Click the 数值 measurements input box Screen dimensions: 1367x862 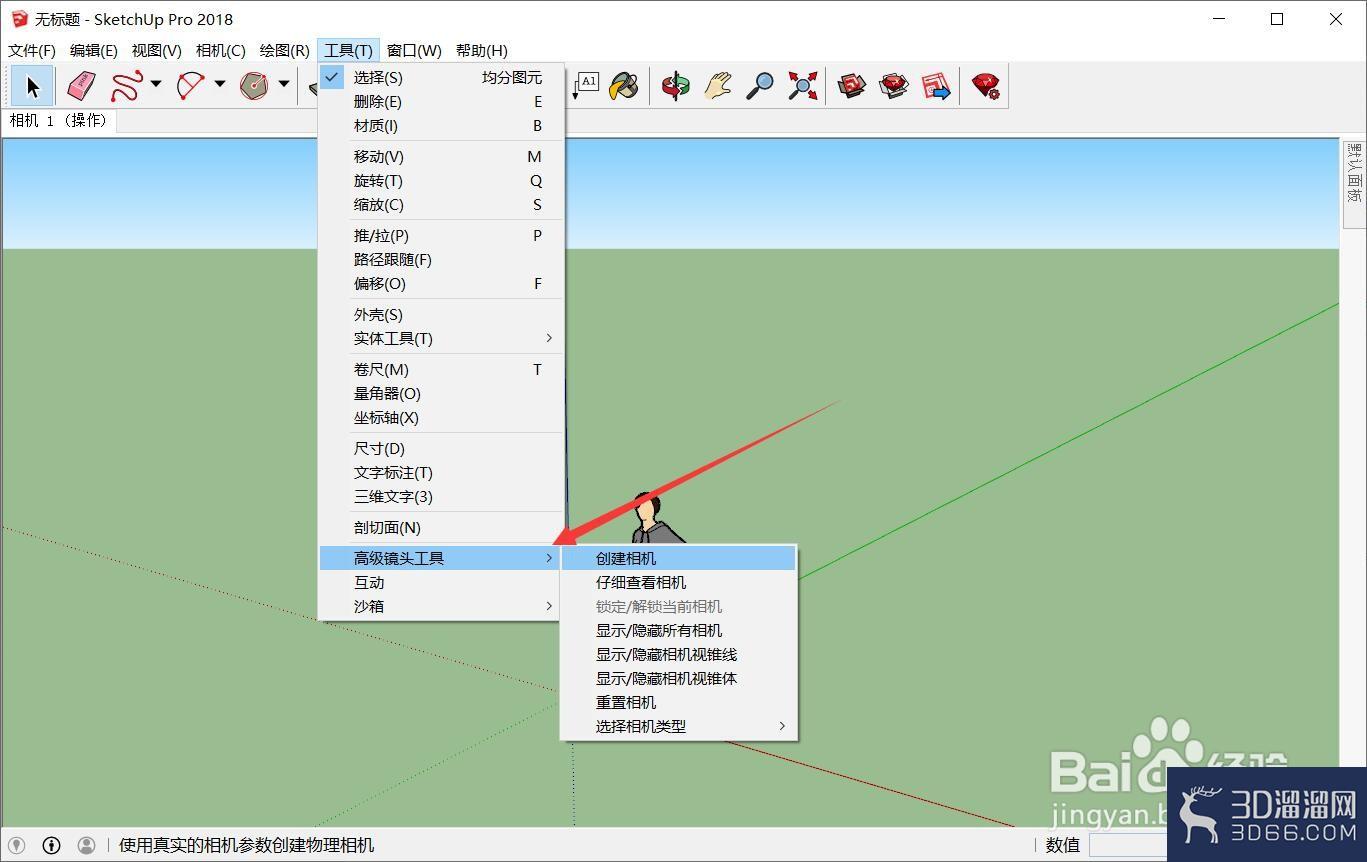tap(1128, 845)
